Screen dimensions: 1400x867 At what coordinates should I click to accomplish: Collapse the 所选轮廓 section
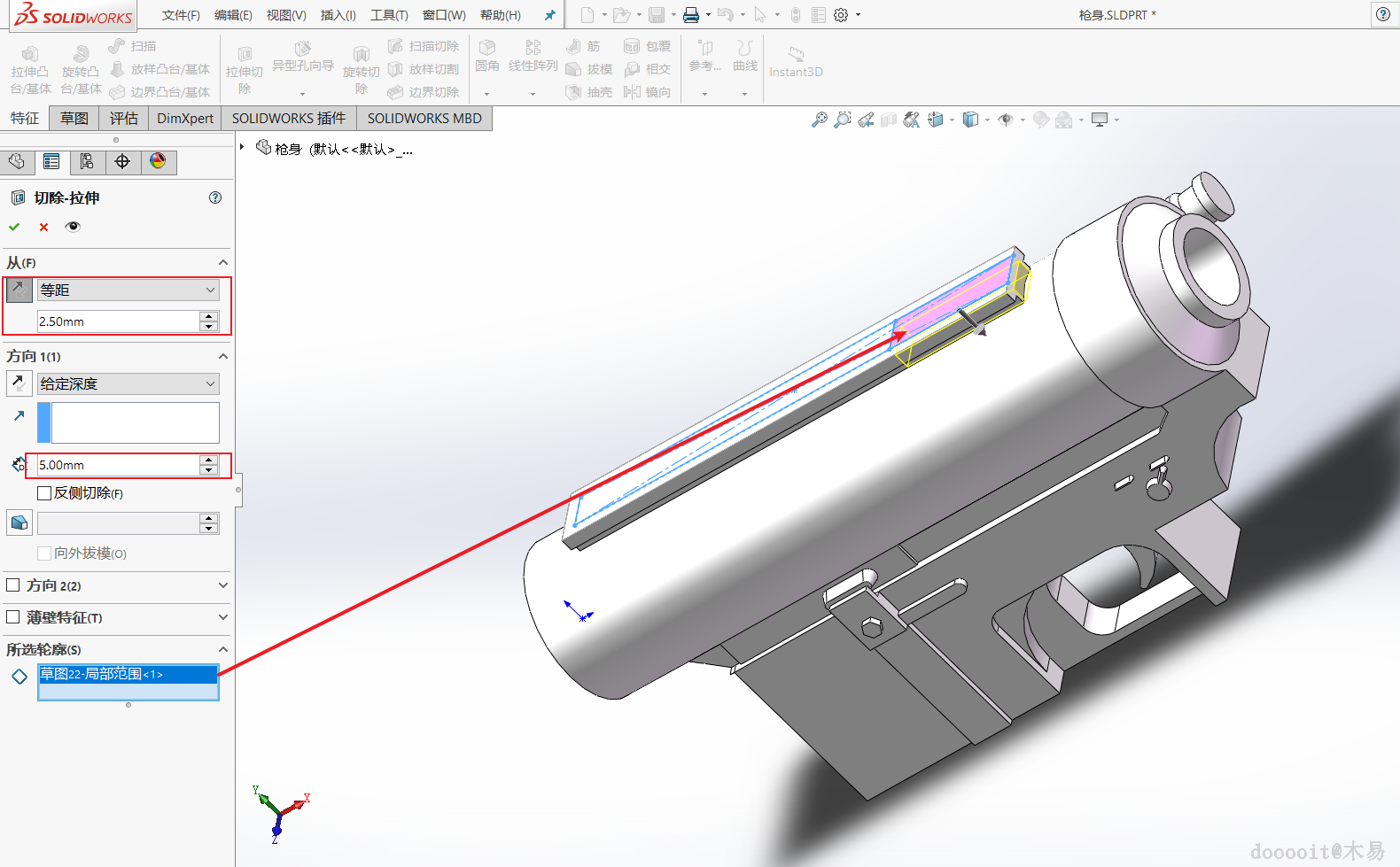tap(222, 649)
